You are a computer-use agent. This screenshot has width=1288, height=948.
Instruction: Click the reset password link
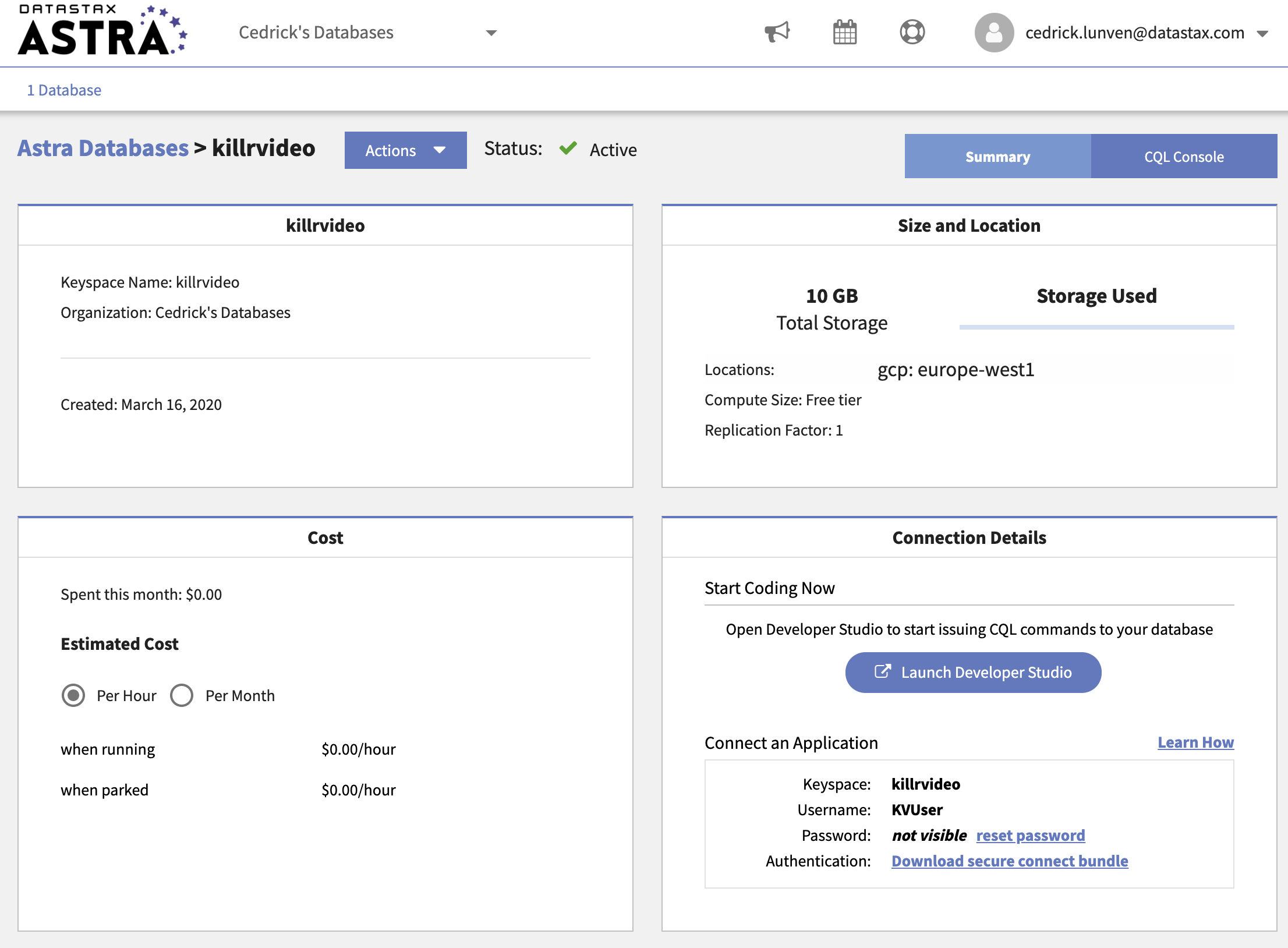[1030, 836]
